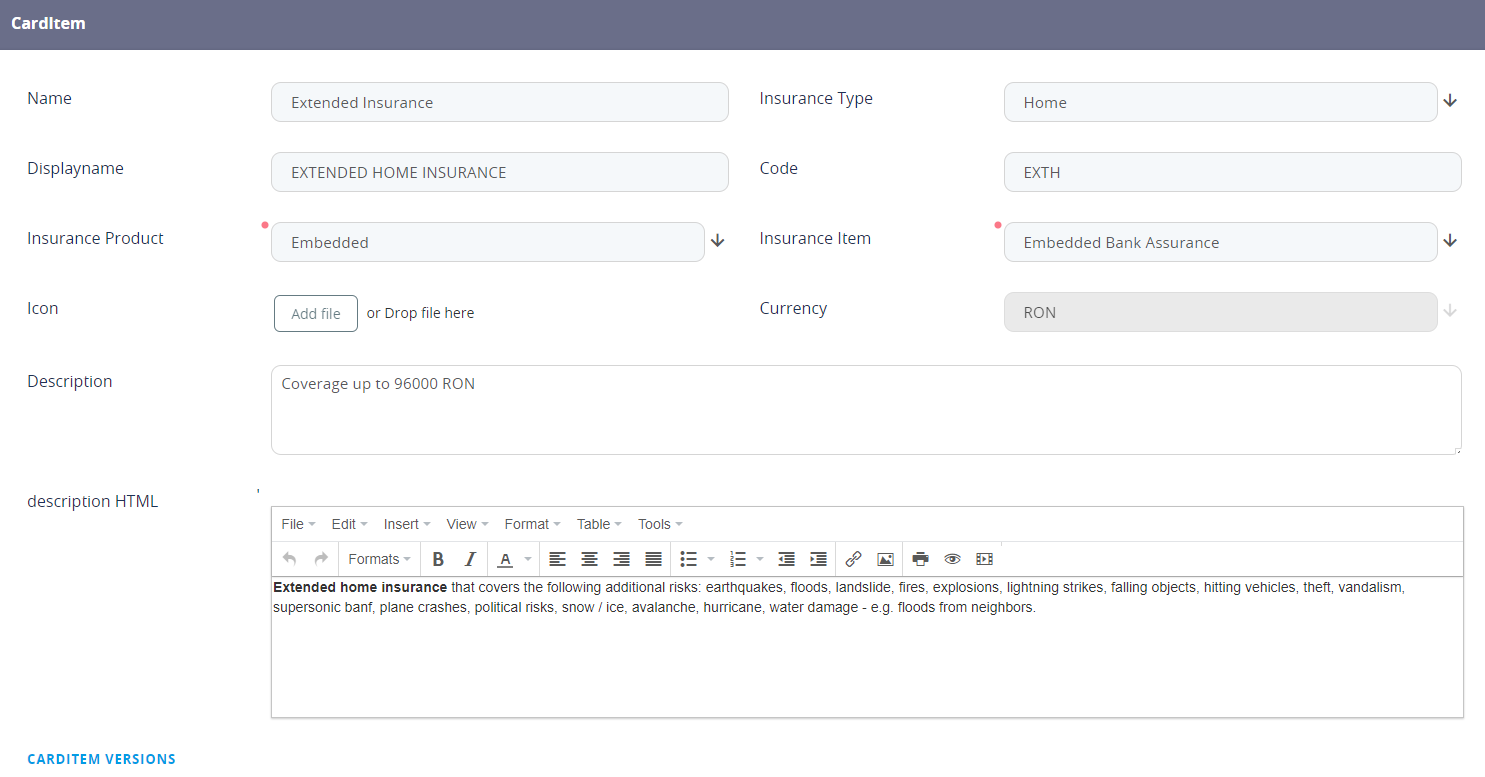Open the Formats dropdown in toolbar
This screenshot has width=1485, height=777.
[x=379, y=559]
